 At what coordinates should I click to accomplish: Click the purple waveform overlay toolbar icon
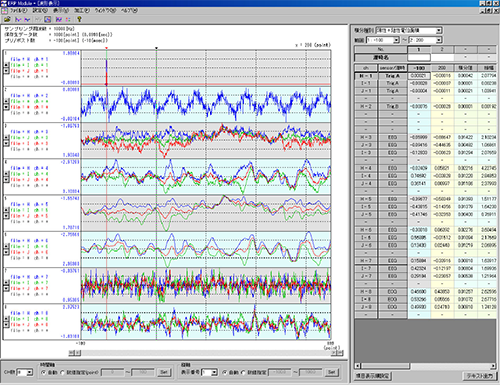59,19
